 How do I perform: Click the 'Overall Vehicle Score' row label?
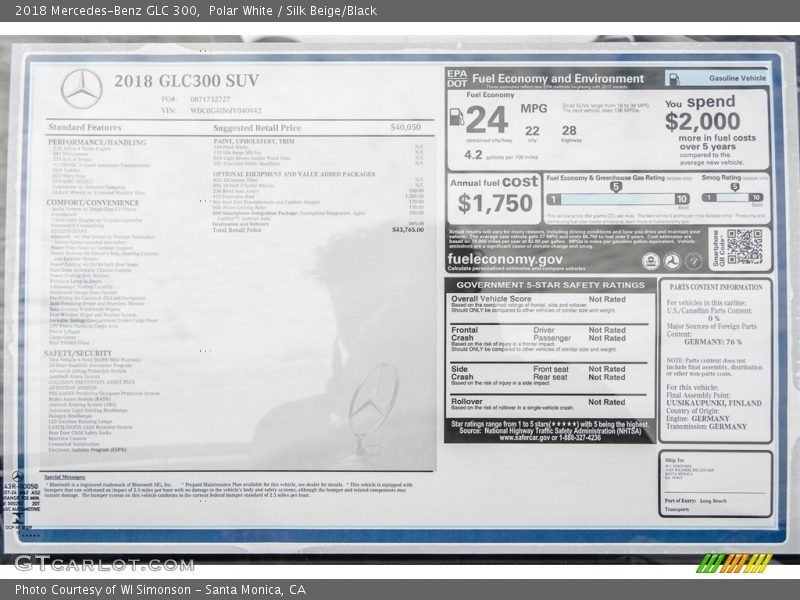click(x=491, y=299)
